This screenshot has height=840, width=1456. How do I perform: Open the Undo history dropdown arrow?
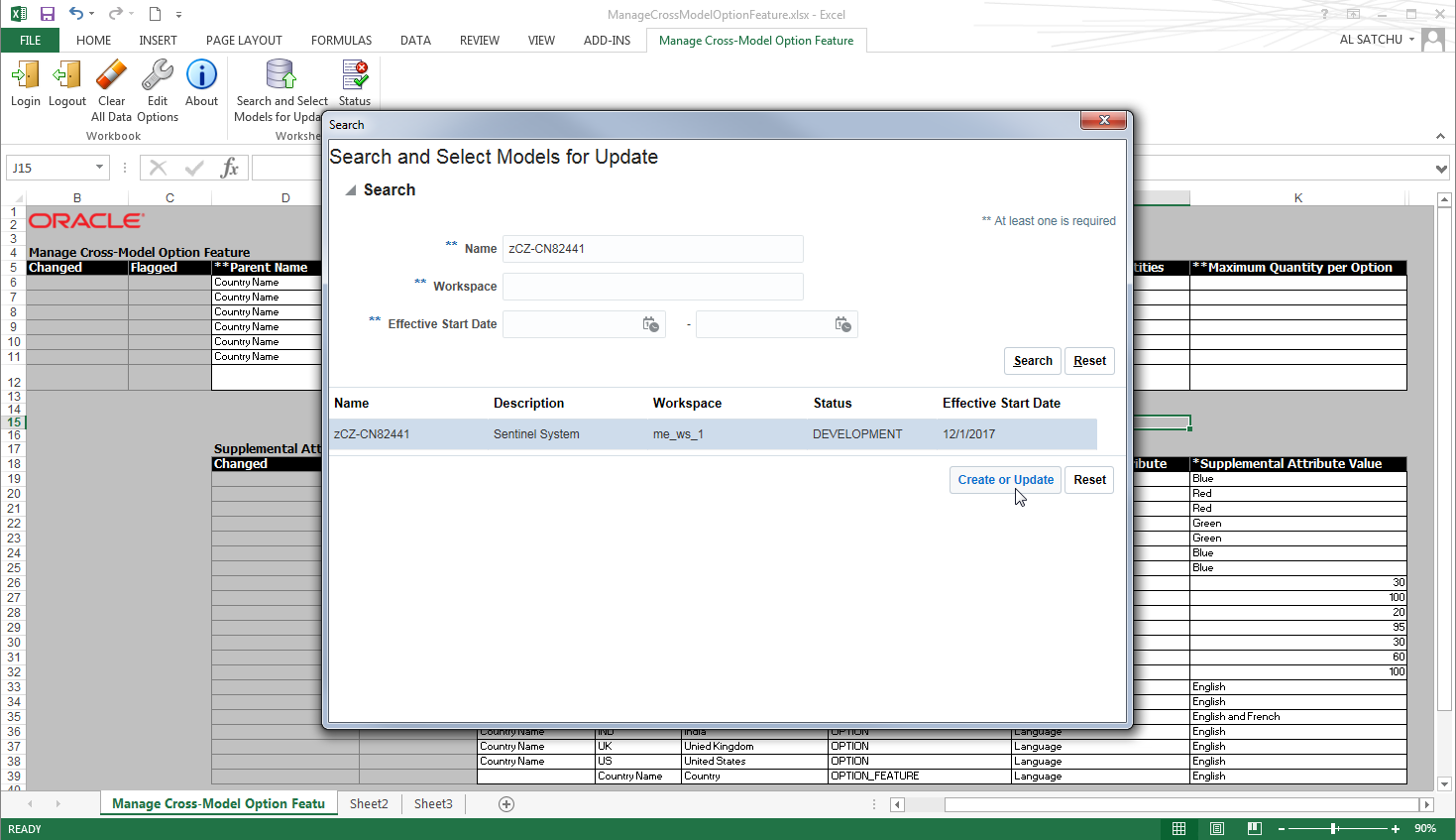92,14
